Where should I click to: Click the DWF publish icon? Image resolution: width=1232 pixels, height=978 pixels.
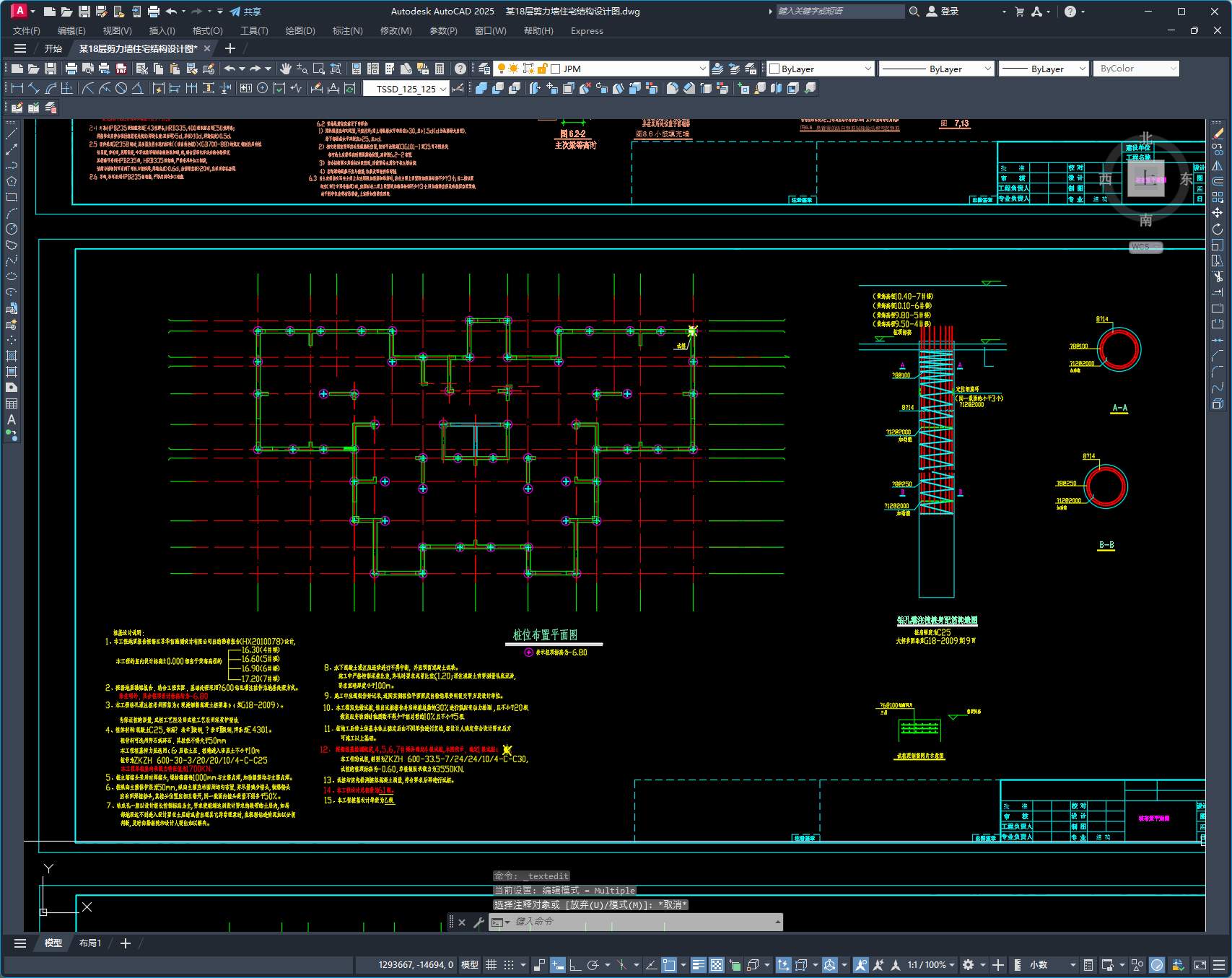click(121, 69)
